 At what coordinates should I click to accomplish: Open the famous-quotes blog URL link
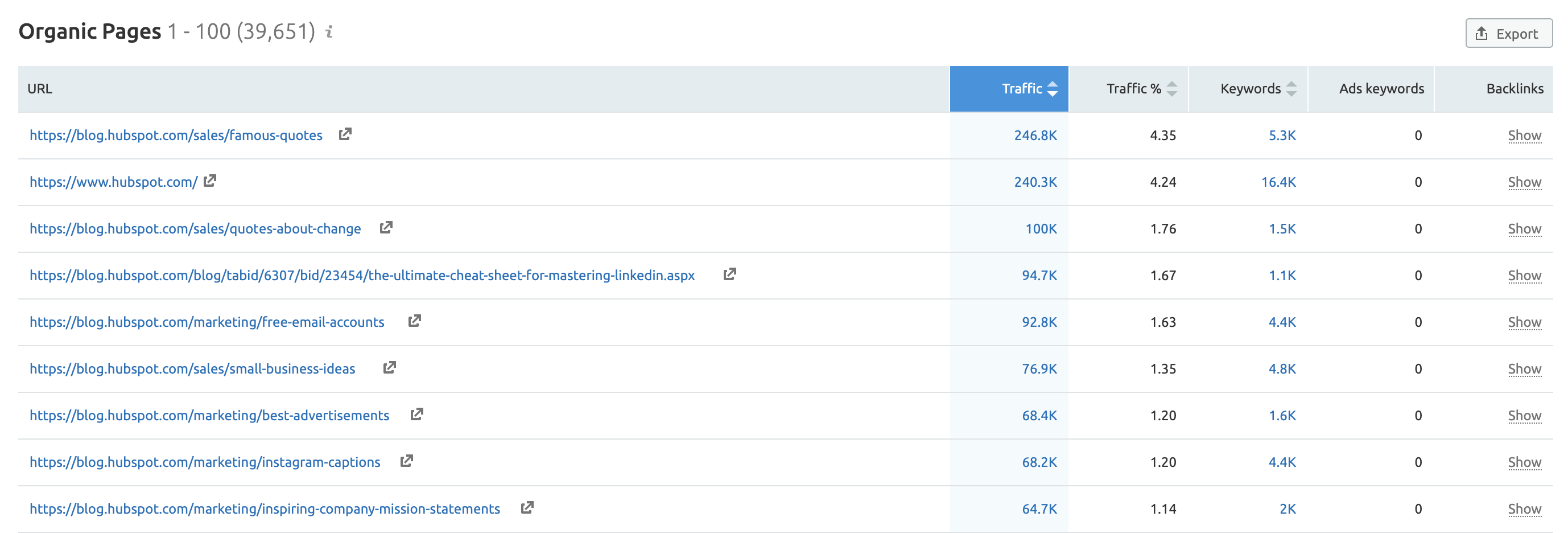176,135
